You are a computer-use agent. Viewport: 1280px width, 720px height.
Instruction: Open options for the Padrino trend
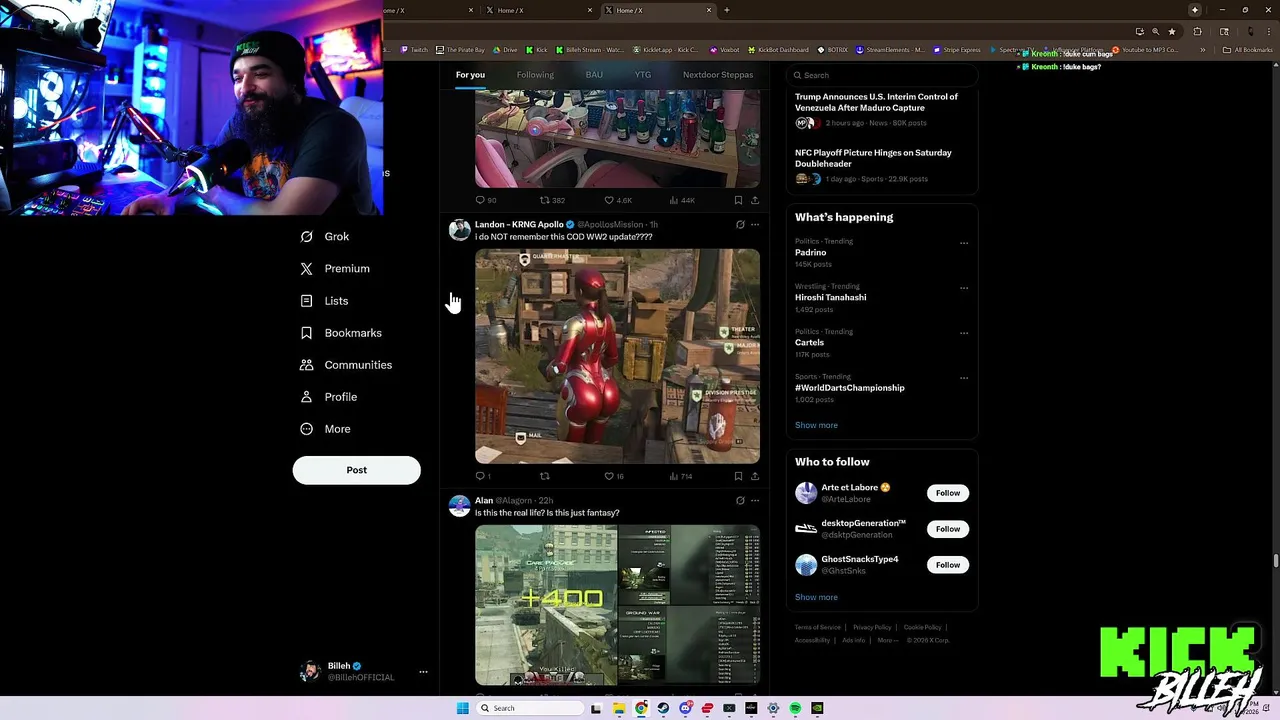pos(964,243)
